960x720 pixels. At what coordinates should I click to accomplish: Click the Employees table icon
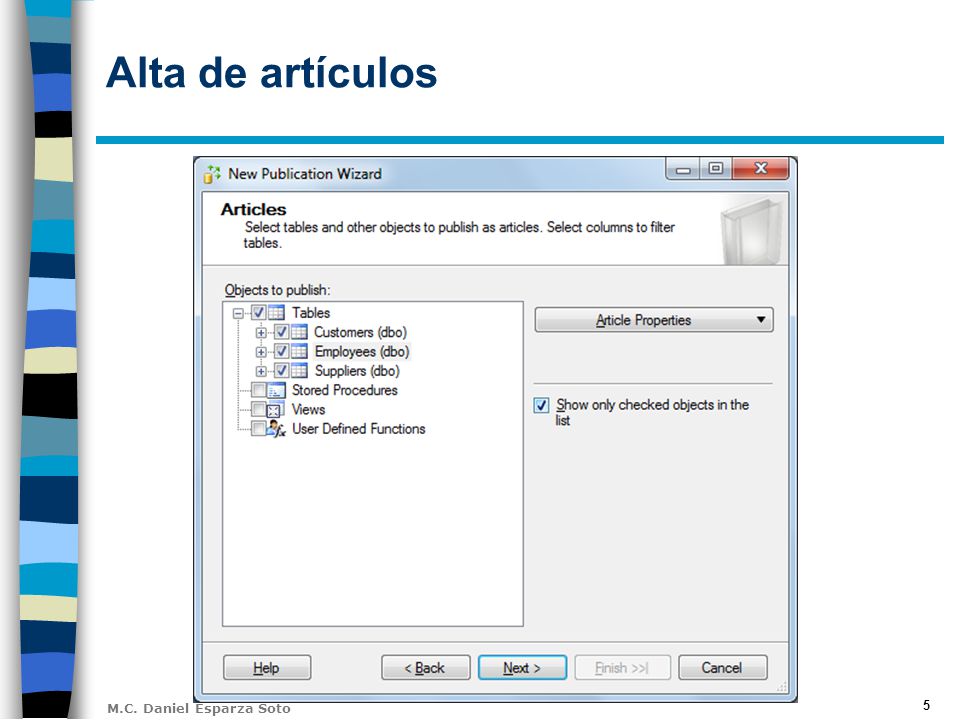click(299, 351)
